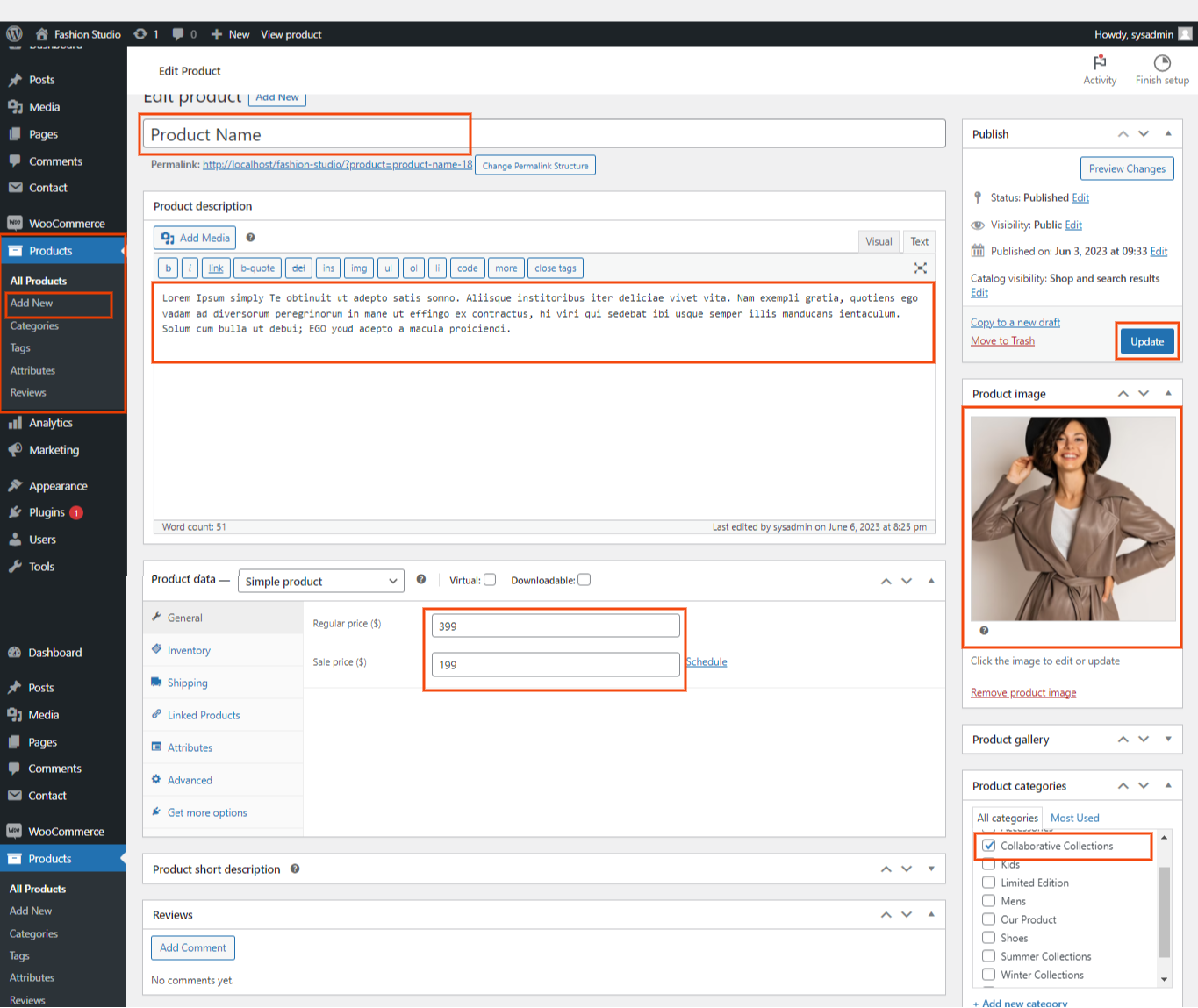
Task: Click the Finish setup icon
Action: [x=1162, y=62]
